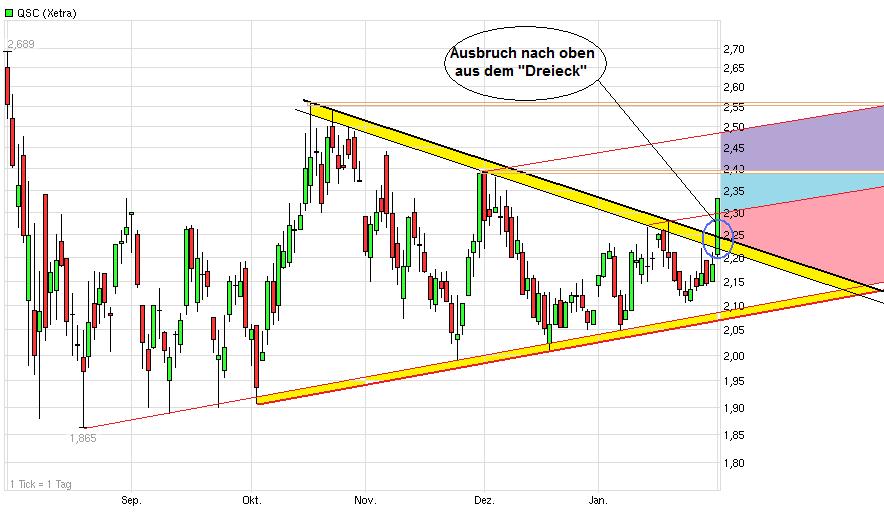Select the Nov. month label
The image size is (884, 514).
365,500
